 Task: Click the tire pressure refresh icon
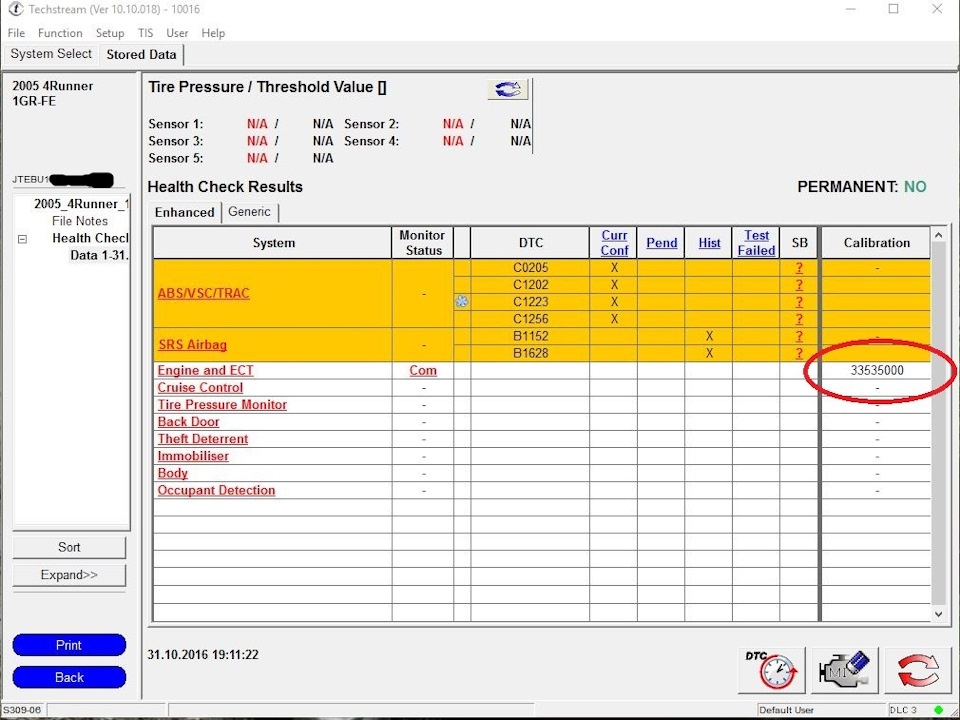(x=508, y=89)
